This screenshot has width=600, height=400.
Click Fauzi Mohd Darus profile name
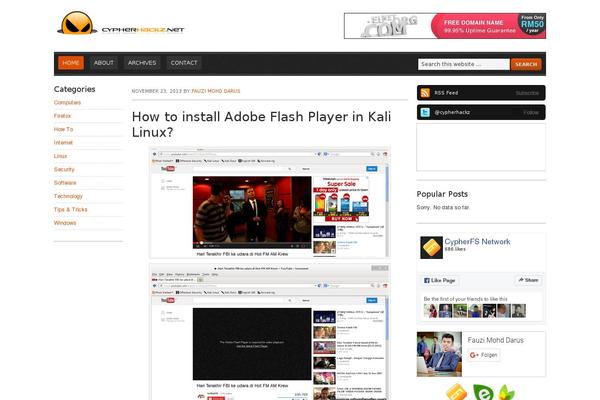tap(496, 340)
